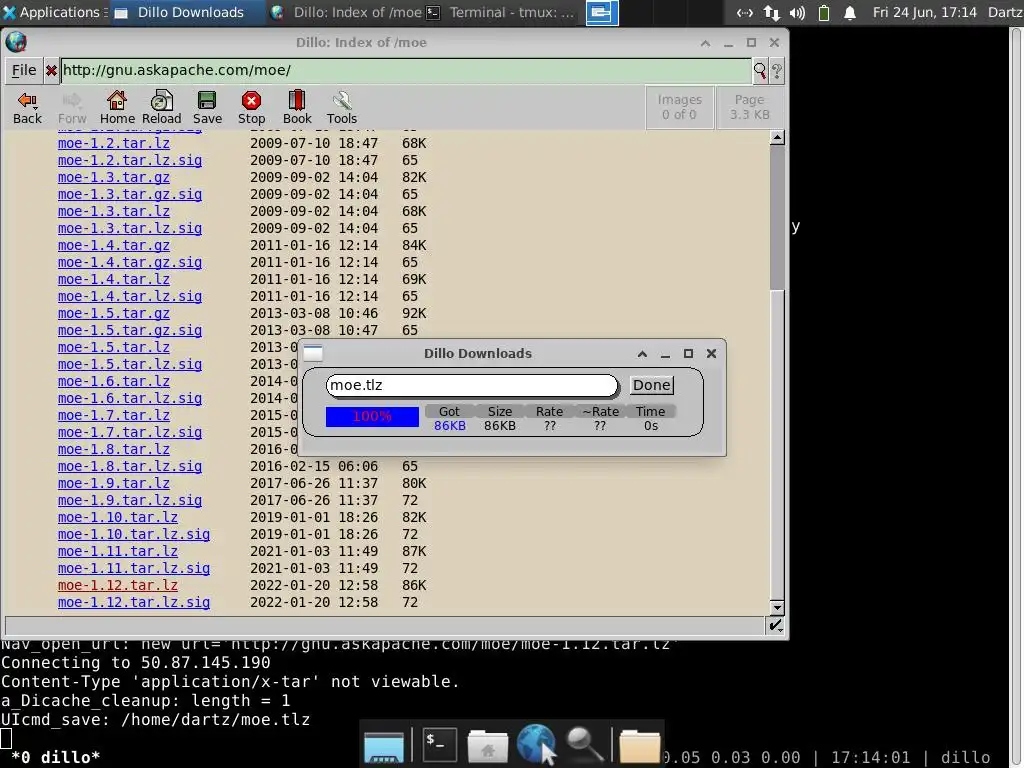Image resolution: width=1024 pixels, height=768 pixels.
Task: Click the Dillo Downloads window menu icon
Action: [313, 353]
